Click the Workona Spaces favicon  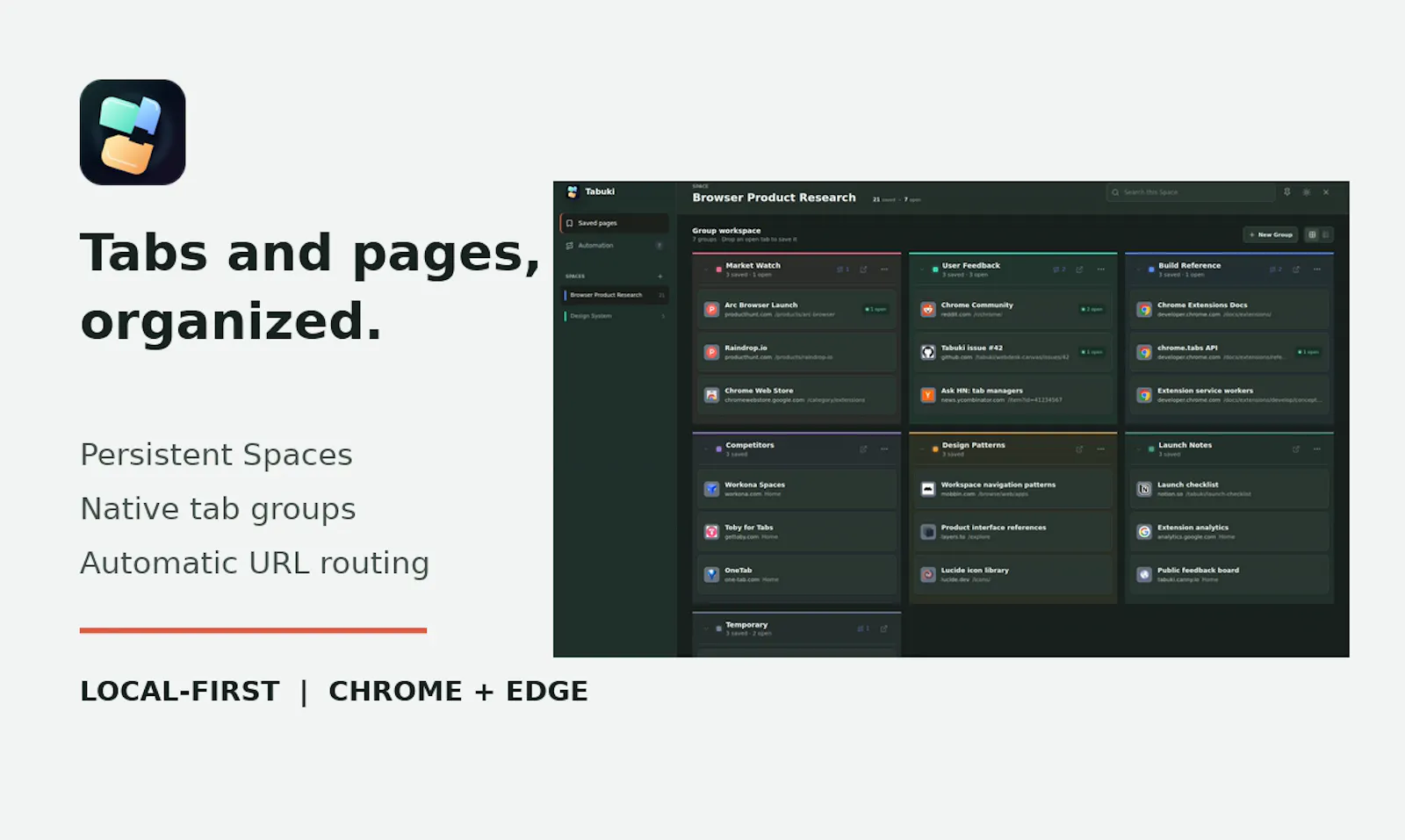click(712, 489)
